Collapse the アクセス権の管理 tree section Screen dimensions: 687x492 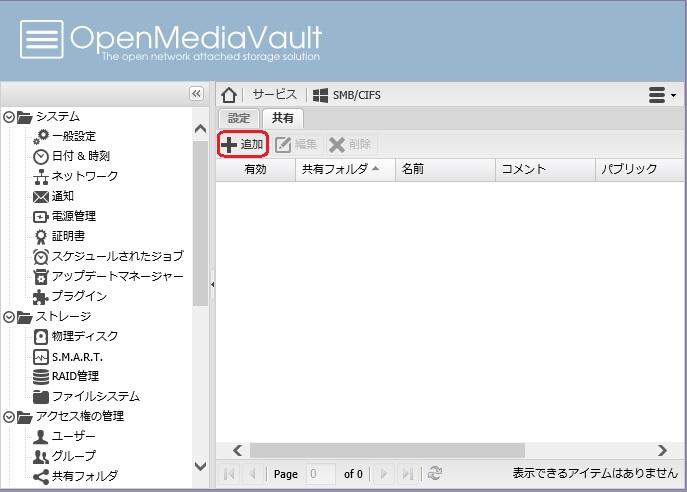[9, 417]
